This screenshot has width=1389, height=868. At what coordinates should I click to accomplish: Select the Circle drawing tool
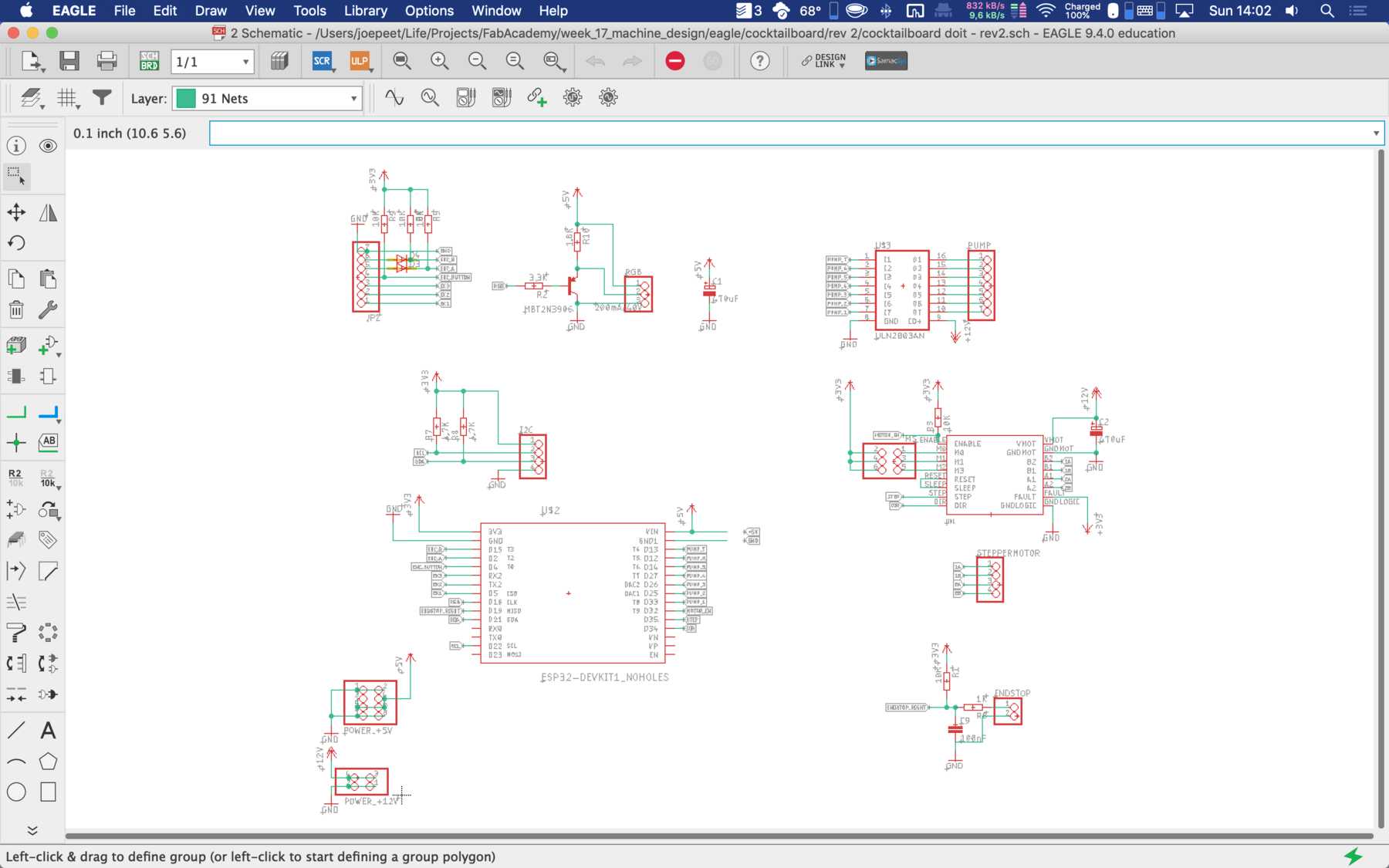(16, 792)
